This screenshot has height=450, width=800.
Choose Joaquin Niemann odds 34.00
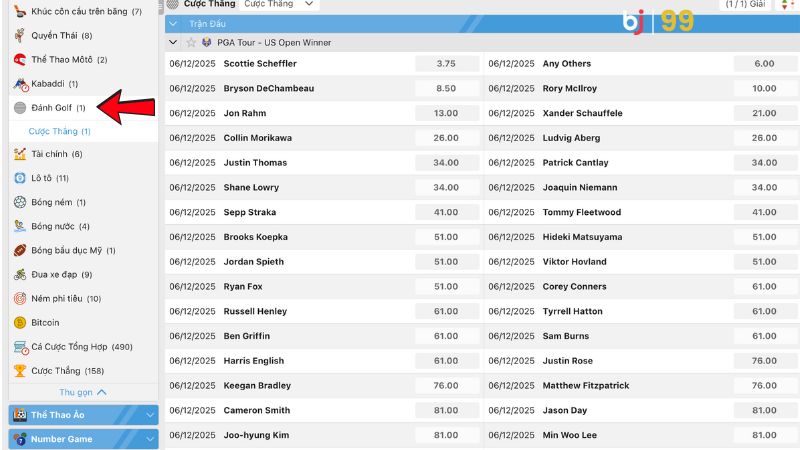pyautogui.click(x=764, y=187)
